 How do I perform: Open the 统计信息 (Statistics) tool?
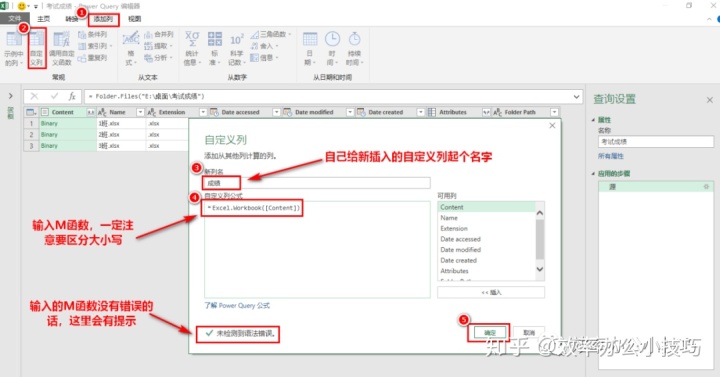click(x=192, y=48)
